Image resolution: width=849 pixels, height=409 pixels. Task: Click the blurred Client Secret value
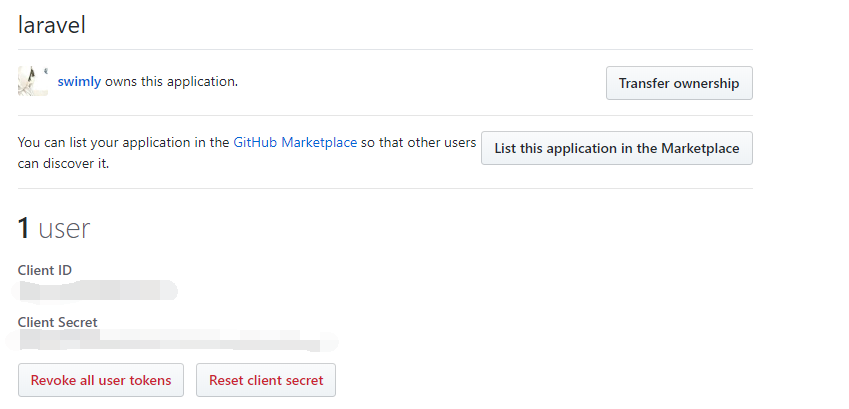170,343
